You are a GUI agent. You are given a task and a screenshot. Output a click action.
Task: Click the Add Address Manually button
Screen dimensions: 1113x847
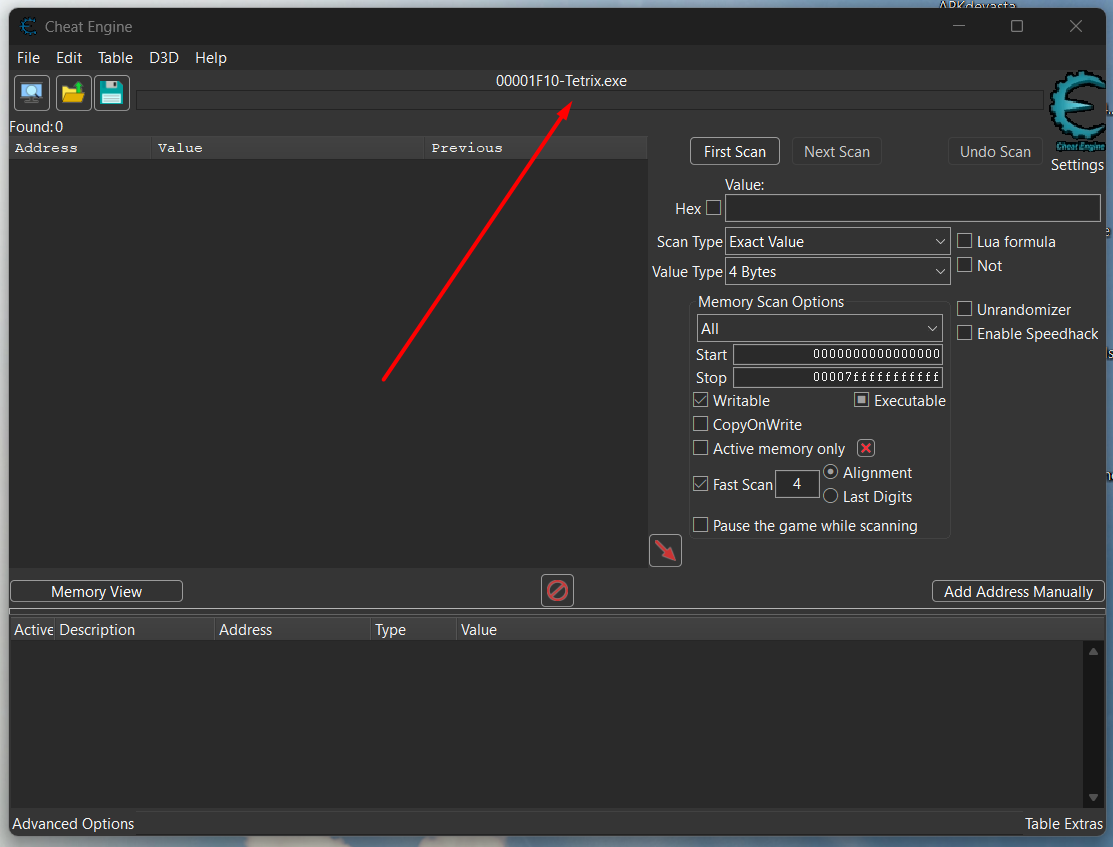1018,592
